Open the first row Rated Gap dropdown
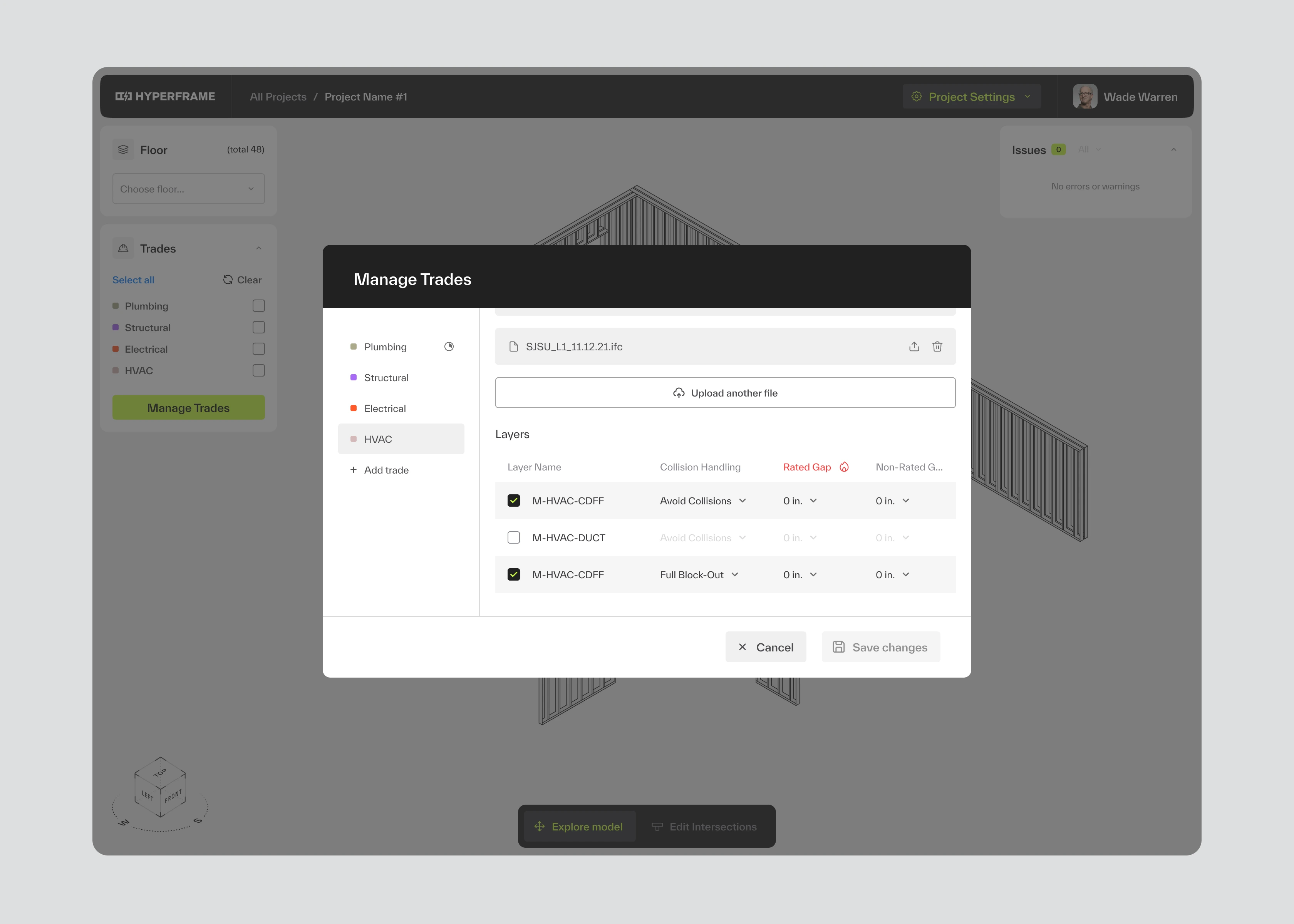 click(800, 500)
